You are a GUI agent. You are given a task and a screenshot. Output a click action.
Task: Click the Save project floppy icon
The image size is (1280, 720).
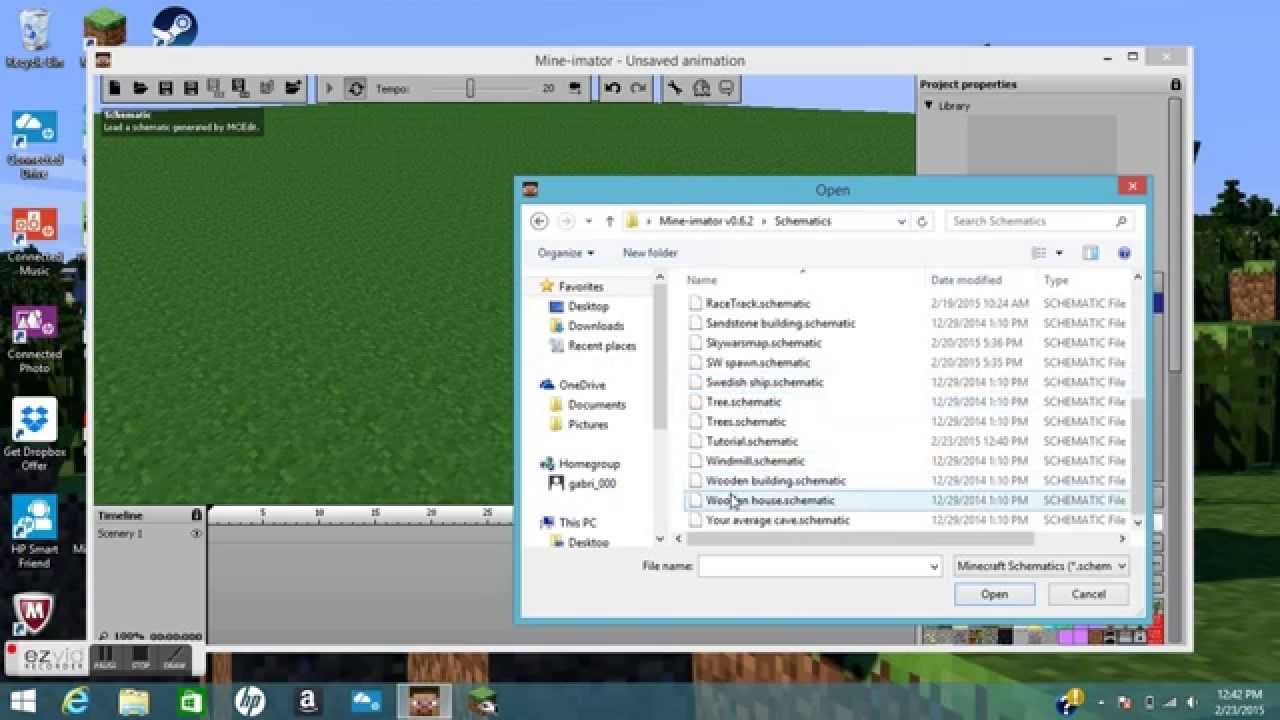(166, 88)
